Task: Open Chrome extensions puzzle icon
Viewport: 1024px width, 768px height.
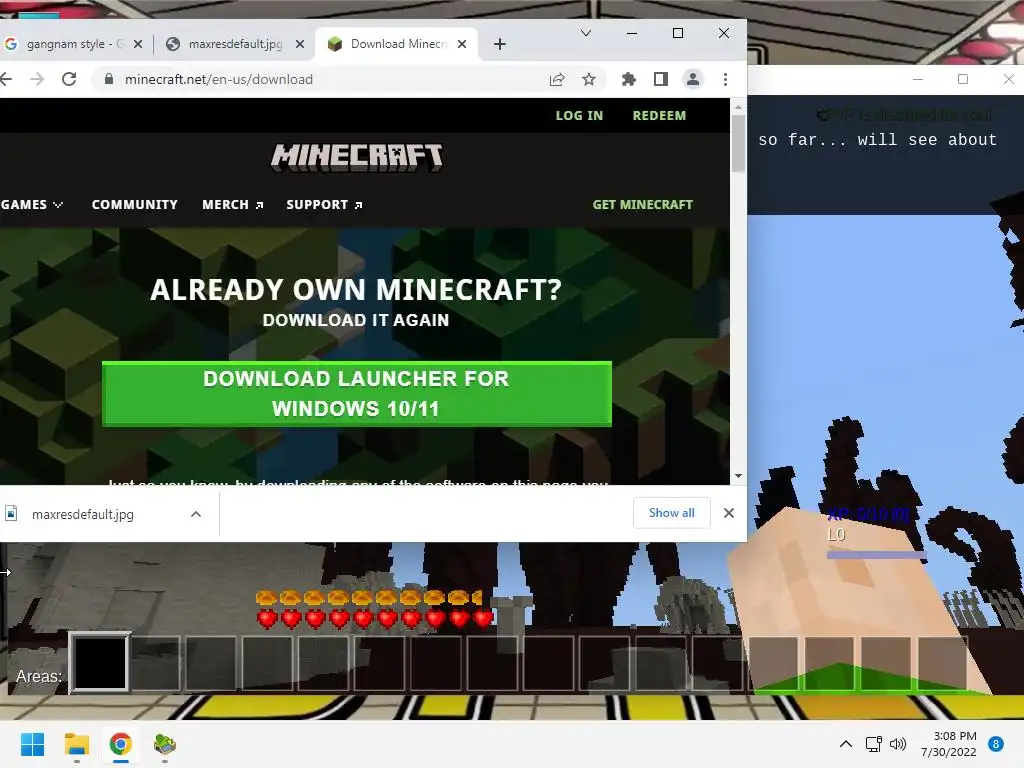Action: pos(628,79)
